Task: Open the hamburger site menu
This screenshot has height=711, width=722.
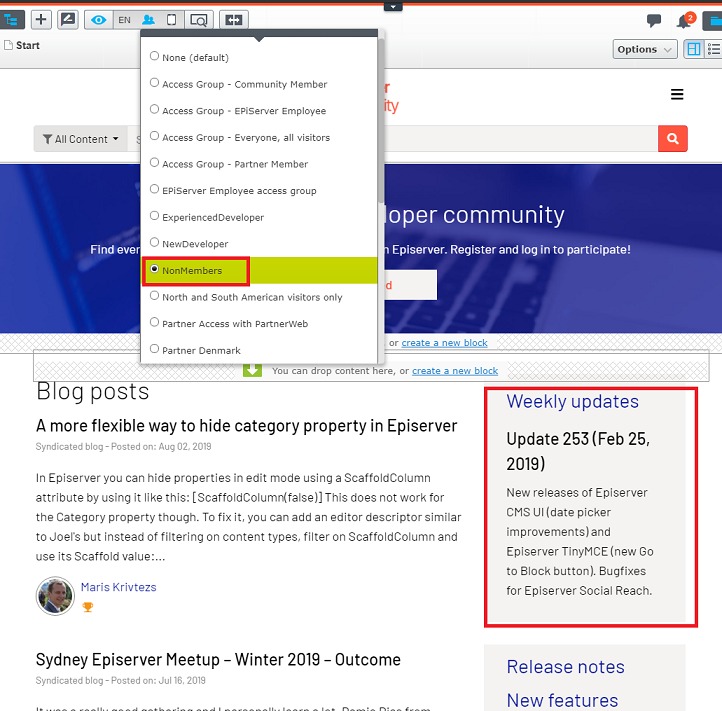Action: click(677, 95)
